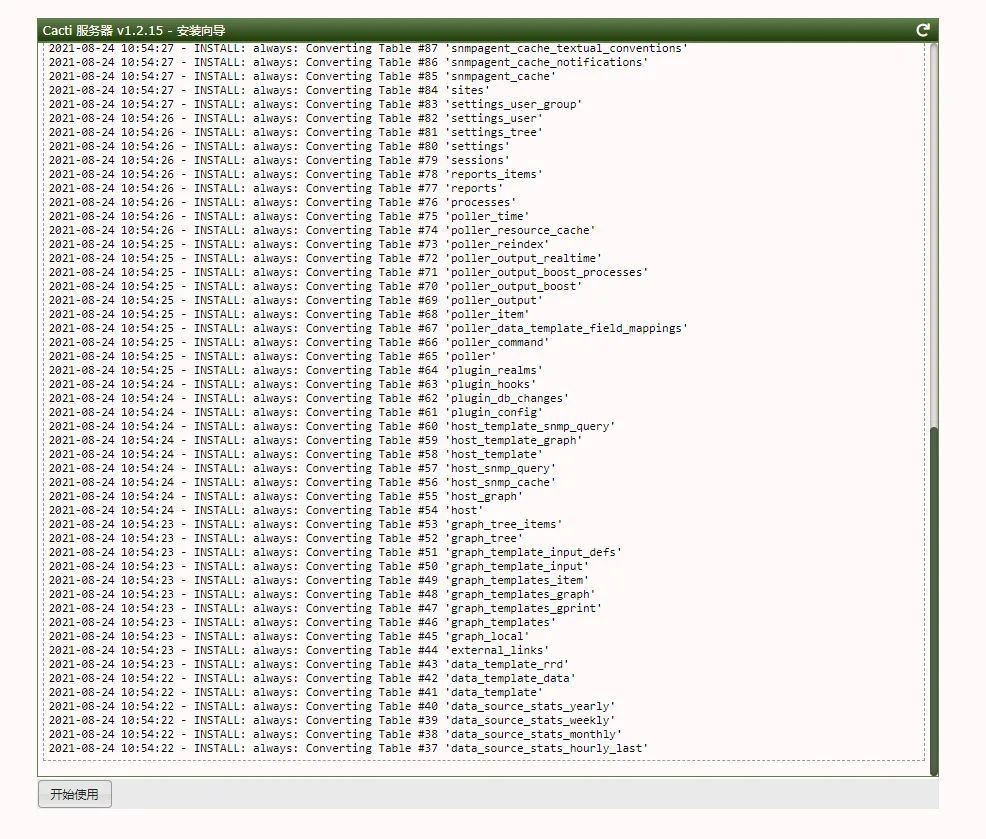Select log line 'host_template_snmp_query'
Screen dimensions: 986x839
[331, 426]
